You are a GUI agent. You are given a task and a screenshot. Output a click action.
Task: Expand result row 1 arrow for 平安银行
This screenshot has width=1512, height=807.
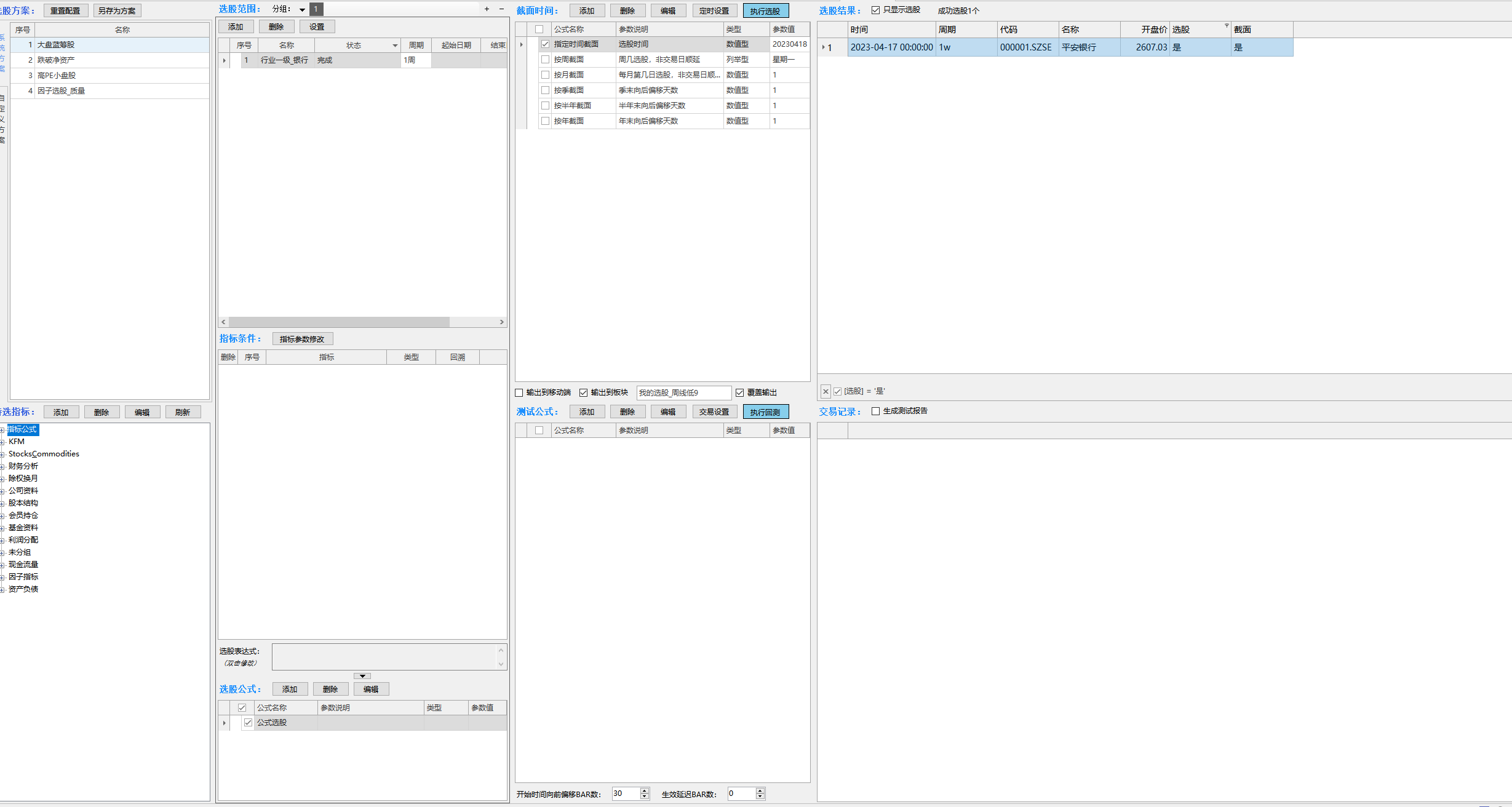tap(824, 47)
